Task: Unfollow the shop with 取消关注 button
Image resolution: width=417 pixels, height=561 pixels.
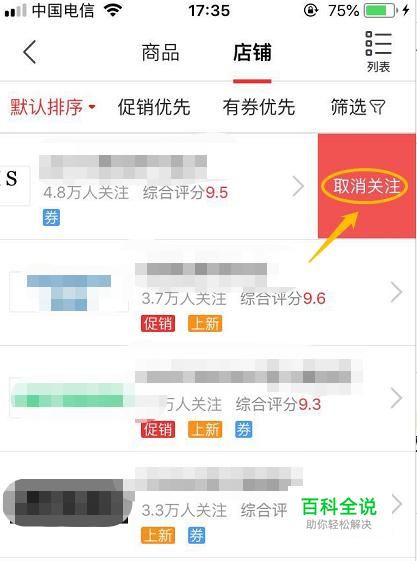Action: click(367, 186)
